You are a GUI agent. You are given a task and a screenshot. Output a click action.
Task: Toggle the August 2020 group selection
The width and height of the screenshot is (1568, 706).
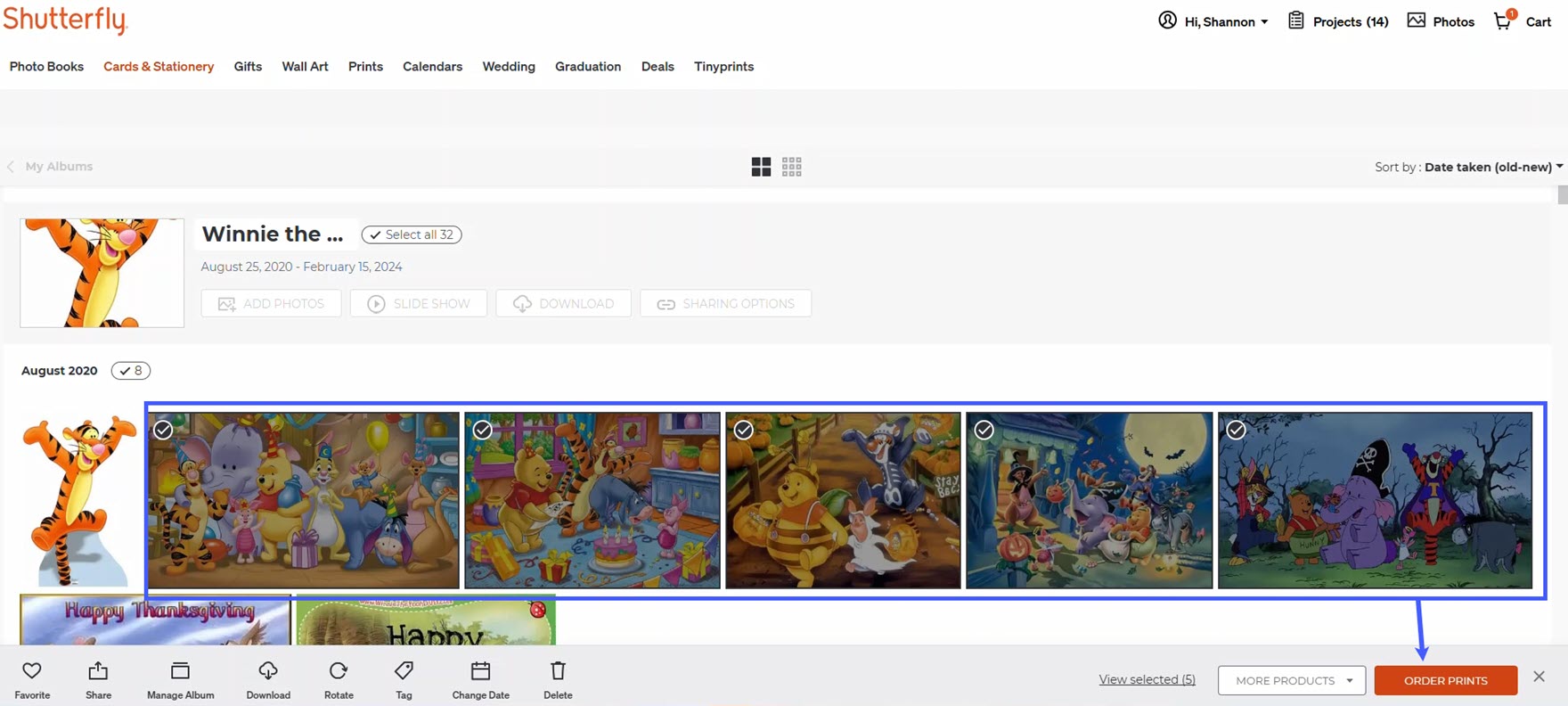[x=131, y=371]
